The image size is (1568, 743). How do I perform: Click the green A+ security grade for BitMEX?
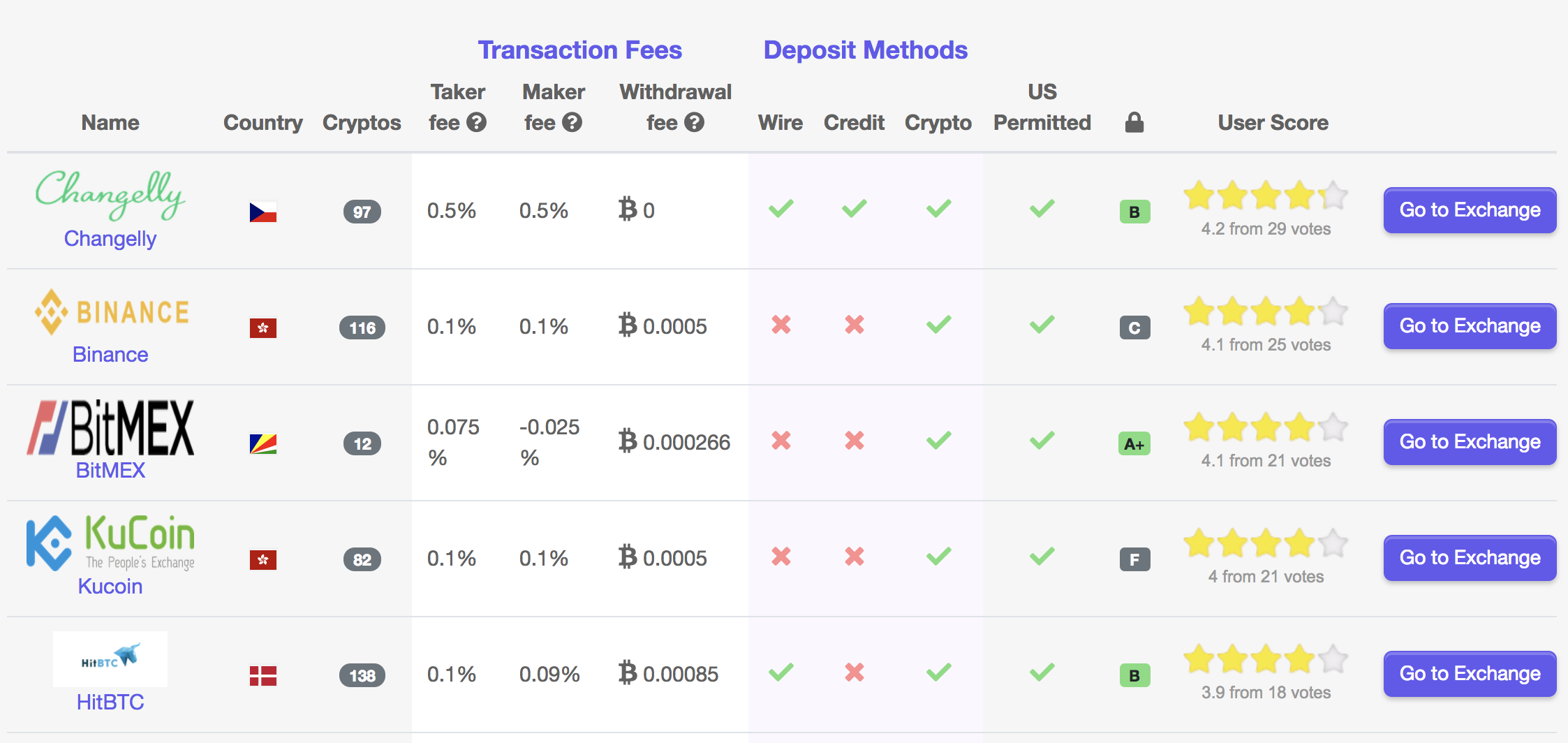tap(1134, 443)
